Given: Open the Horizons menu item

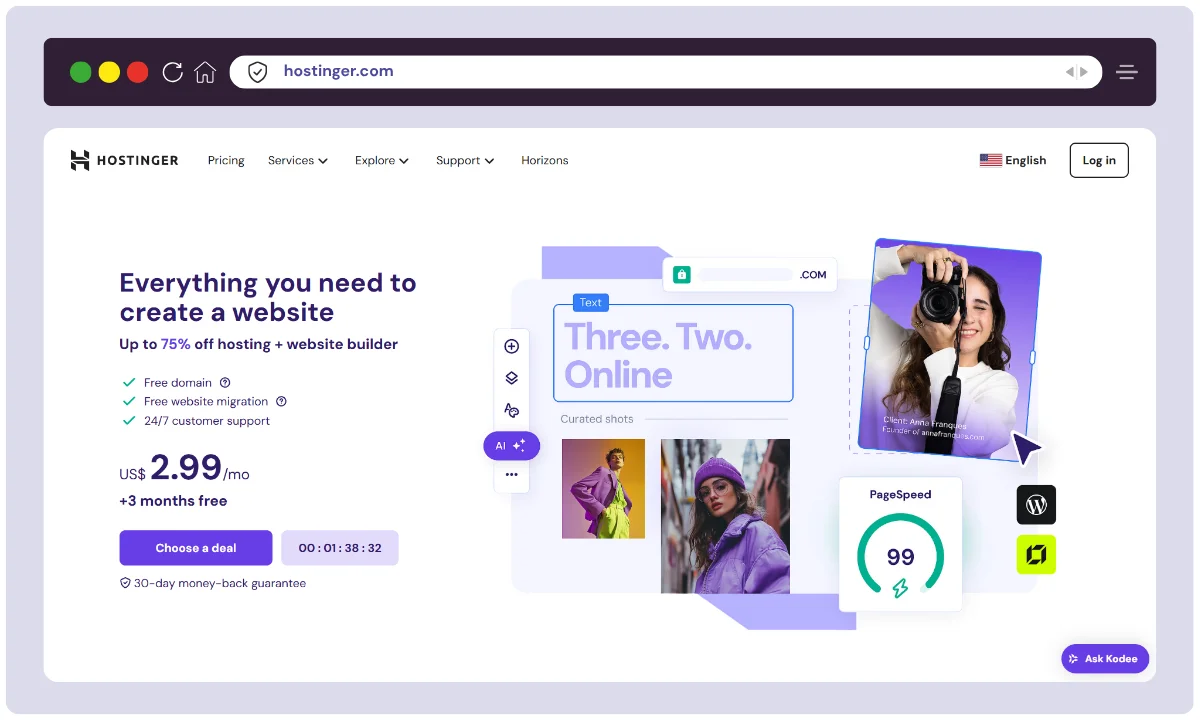Looking at the screenshot, I should pos(544,160).
